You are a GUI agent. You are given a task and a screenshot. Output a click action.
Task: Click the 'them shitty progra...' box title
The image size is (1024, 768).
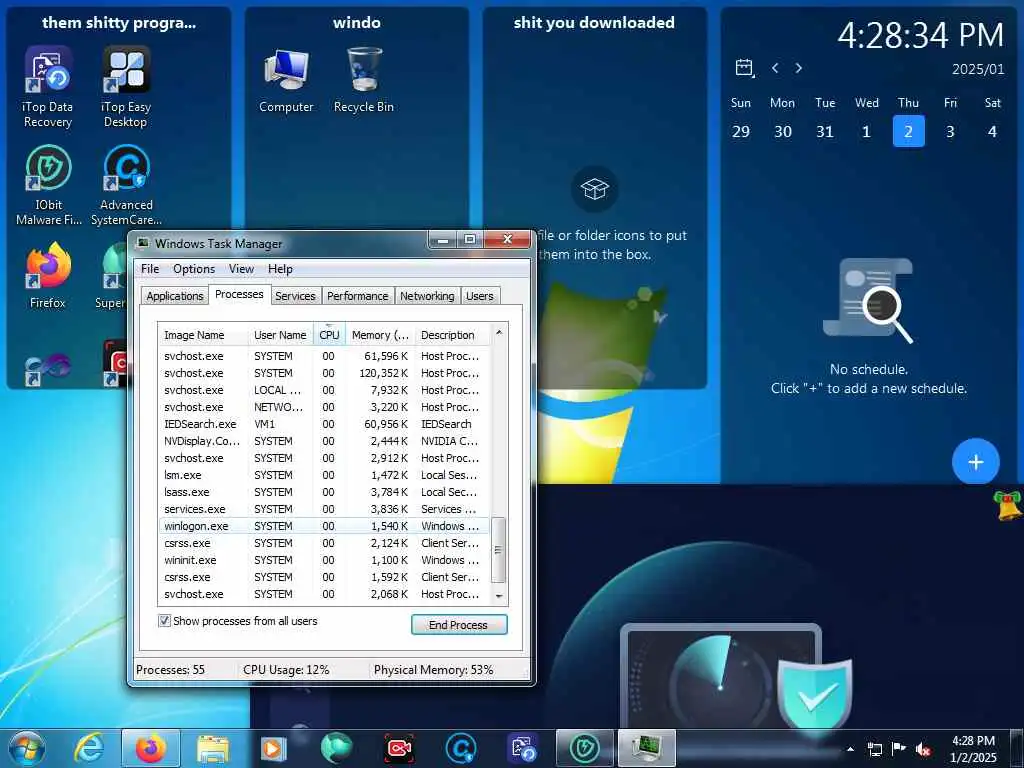tap(119, 23)
